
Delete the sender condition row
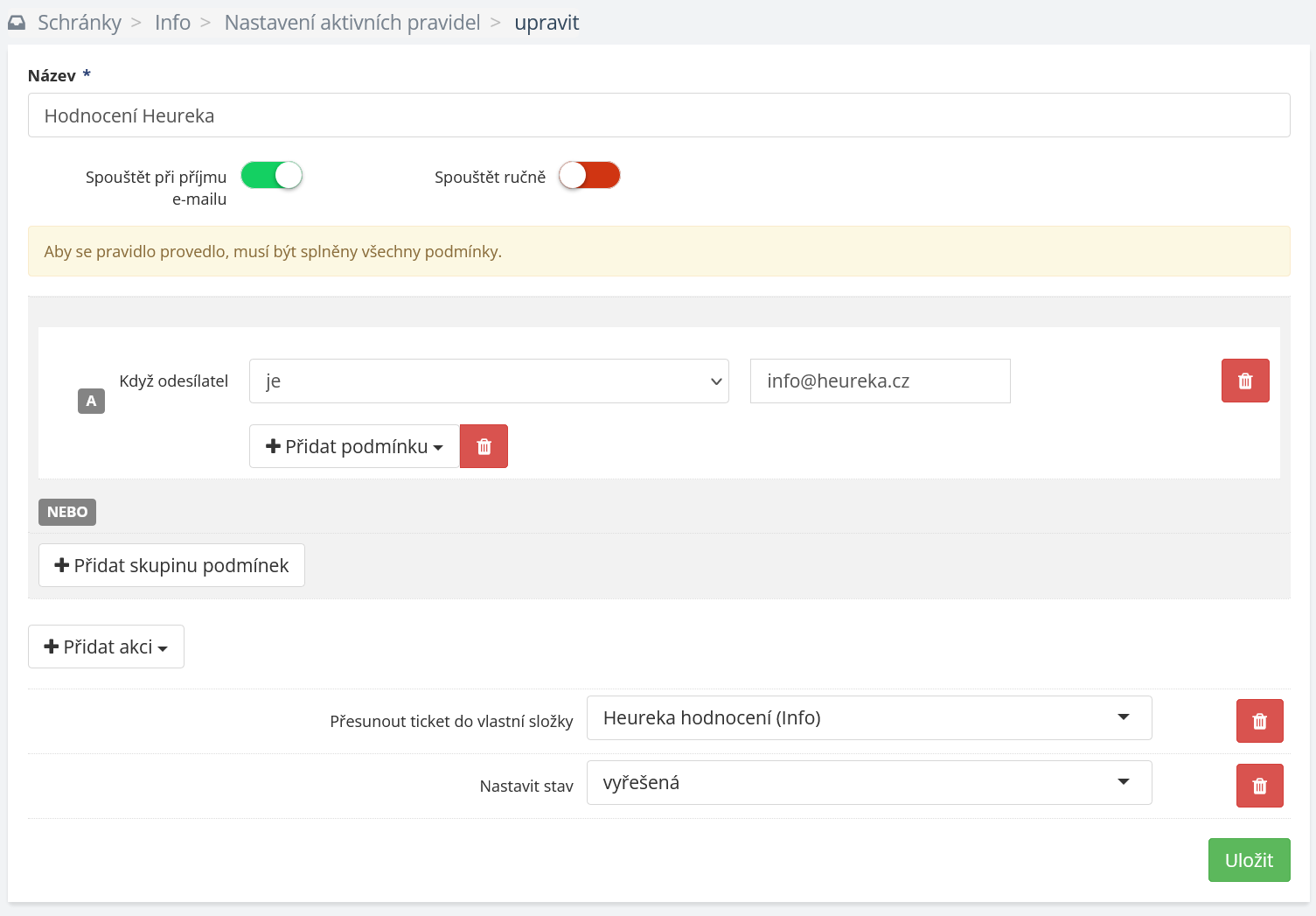pyautogui.click(x=1244, y=381)
